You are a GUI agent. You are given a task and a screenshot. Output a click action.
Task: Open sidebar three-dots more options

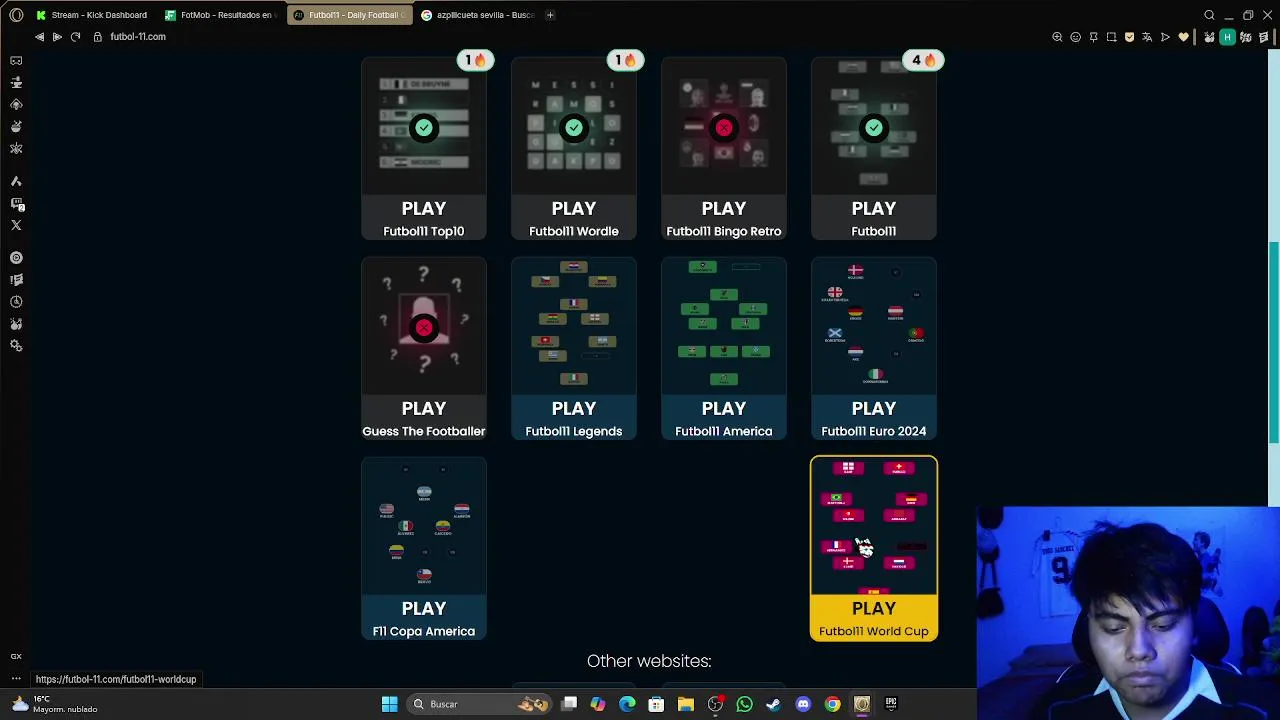[16, 679]
